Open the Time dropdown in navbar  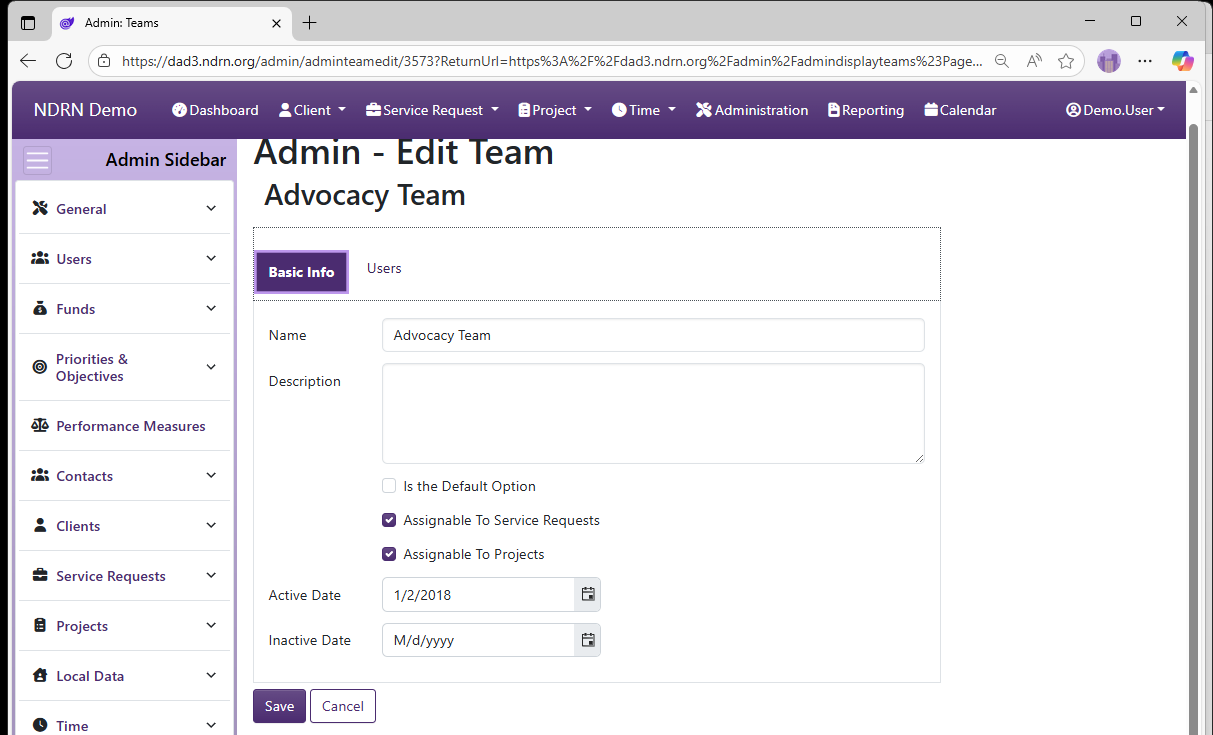coord(644,110)
